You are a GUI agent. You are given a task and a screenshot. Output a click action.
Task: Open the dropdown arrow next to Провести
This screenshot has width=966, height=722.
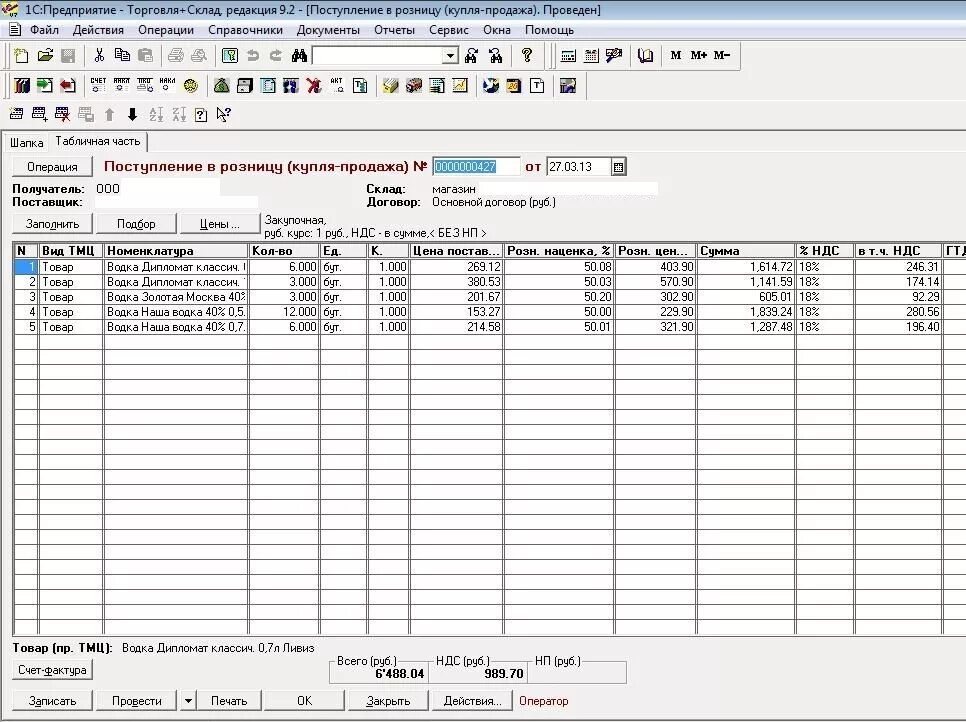coord(188,700)
